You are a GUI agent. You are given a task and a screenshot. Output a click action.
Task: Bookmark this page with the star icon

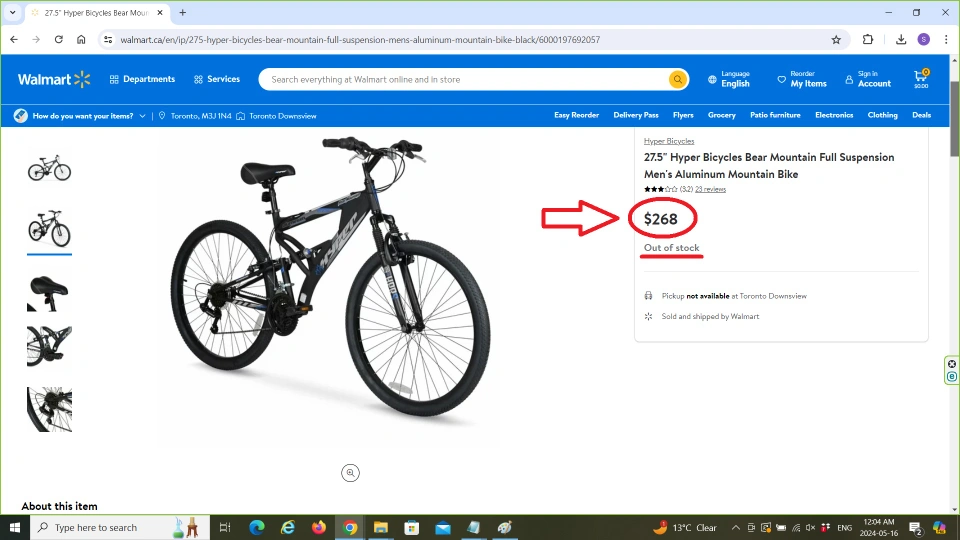pos(836,40)
